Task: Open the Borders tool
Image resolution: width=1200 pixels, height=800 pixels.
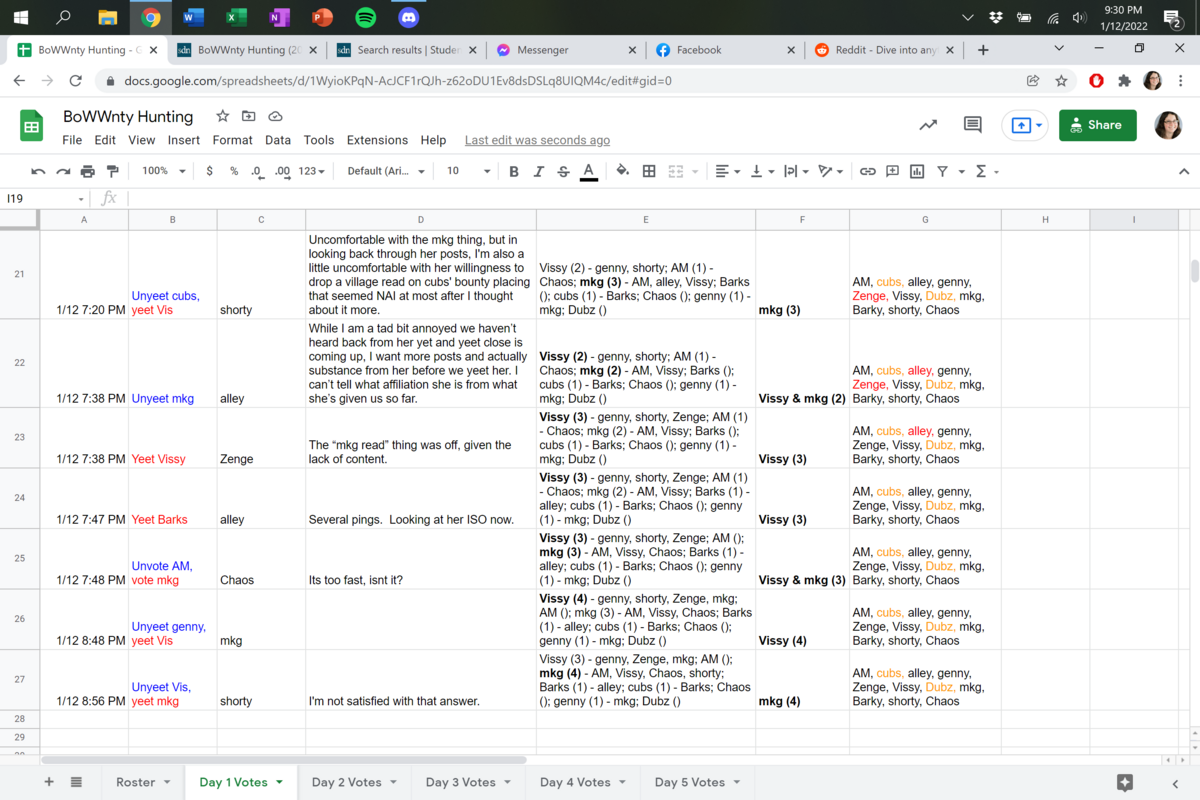Action: (649, 171)
